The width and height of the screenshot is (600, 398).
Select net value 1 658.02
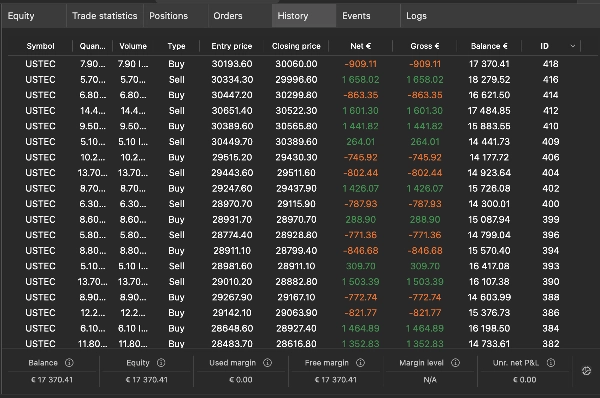pyautogui.click(x=360, y=80)
